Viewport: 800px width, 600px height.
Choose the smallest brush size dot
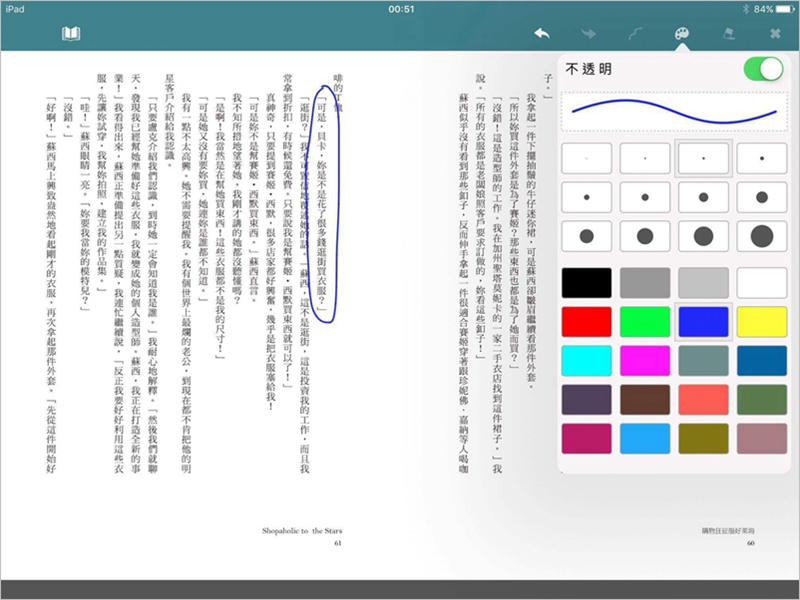tap(586, 158)
